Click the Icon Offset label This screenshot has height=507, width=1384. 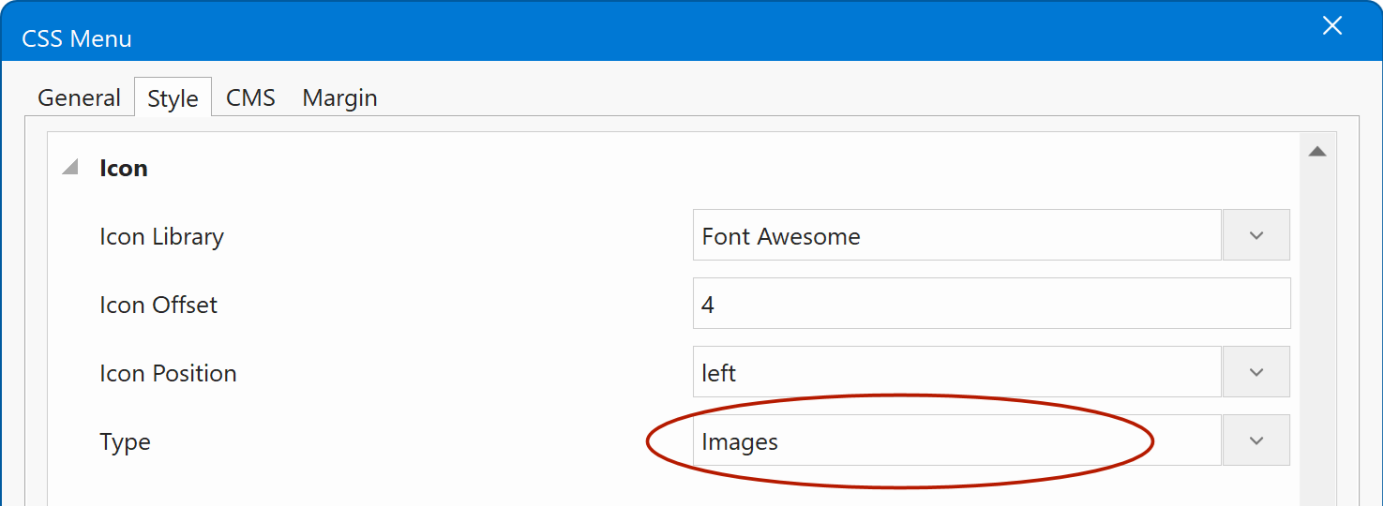(158, 305)
